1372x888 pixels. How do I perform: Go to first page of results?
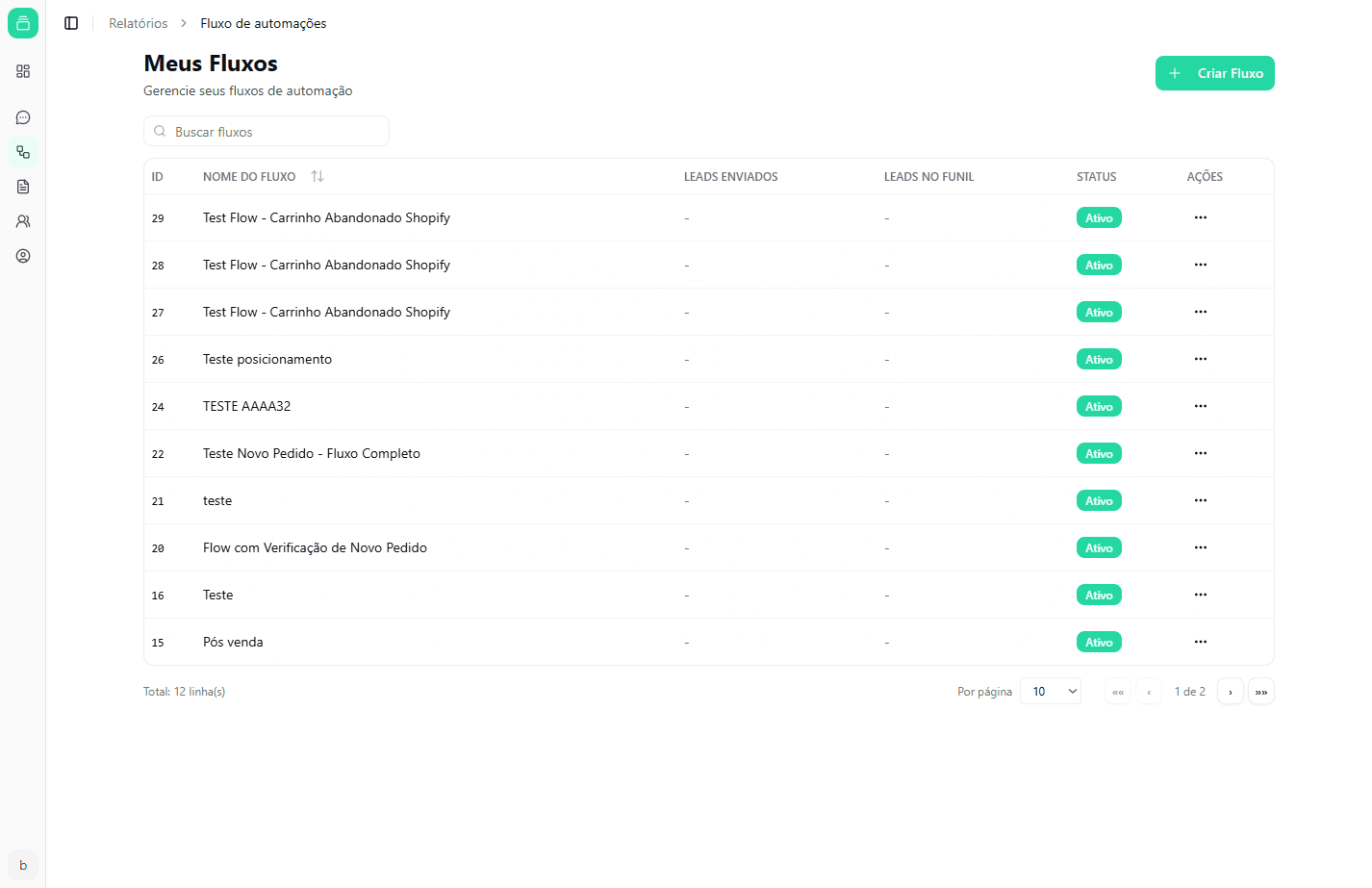(x=1118, y=692)
